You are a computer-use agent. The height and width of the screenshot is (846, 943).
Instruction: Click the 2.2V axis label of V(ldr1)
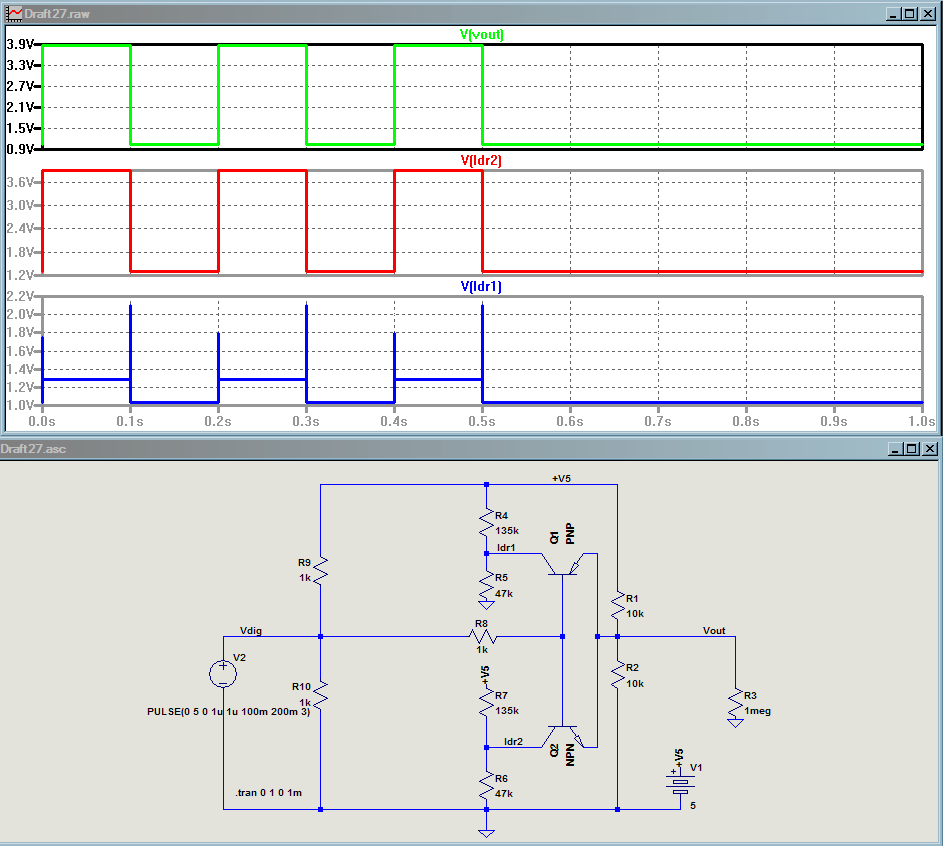pyautogui.click(x=20, y=296)
